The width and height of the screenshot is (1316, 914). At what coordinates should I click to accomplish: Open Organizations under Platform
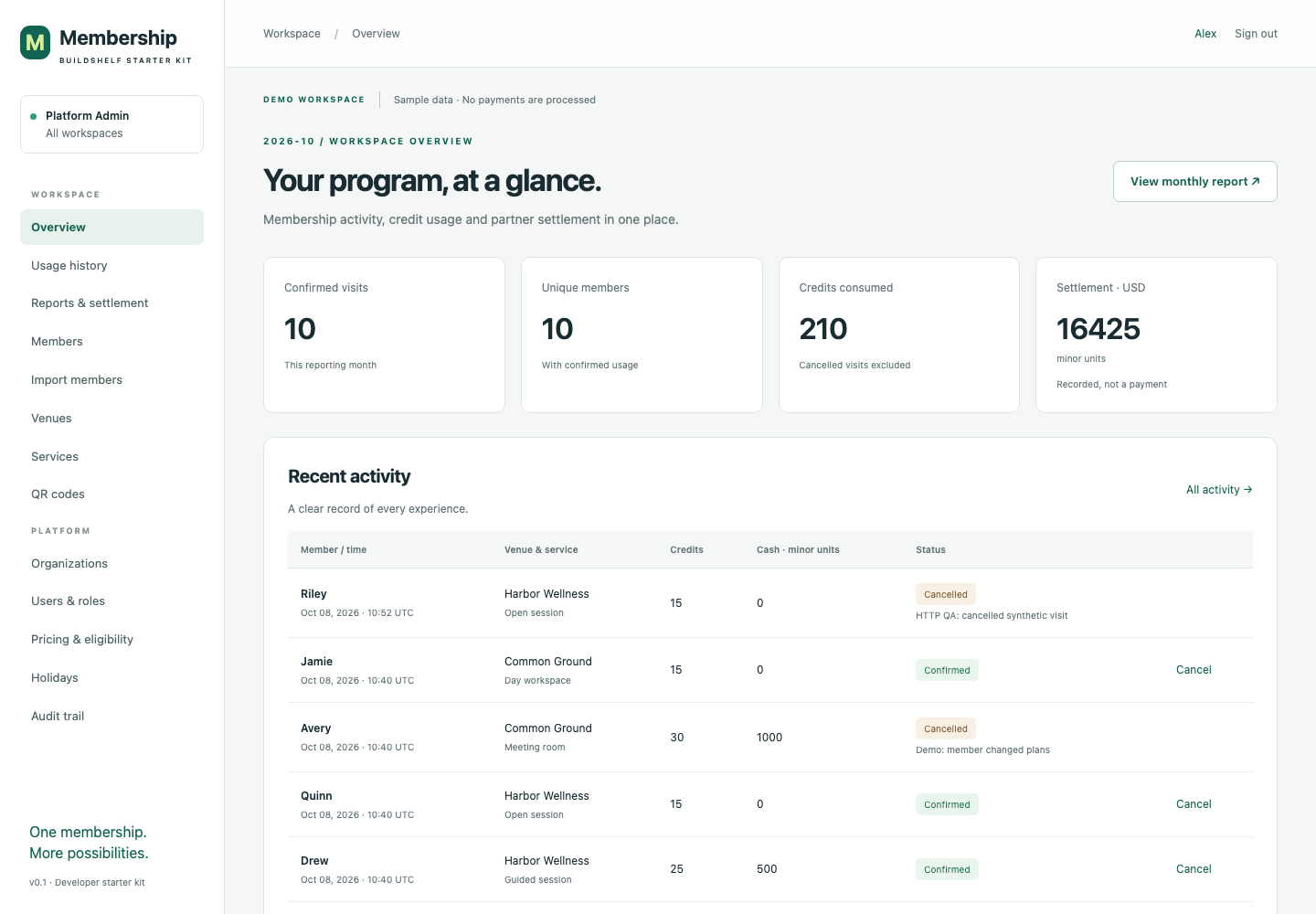click(111, 564)
